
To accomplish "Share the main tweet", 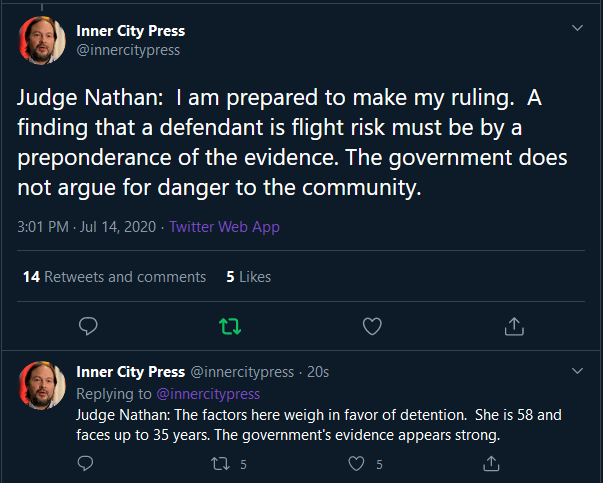I will point(514,326).
